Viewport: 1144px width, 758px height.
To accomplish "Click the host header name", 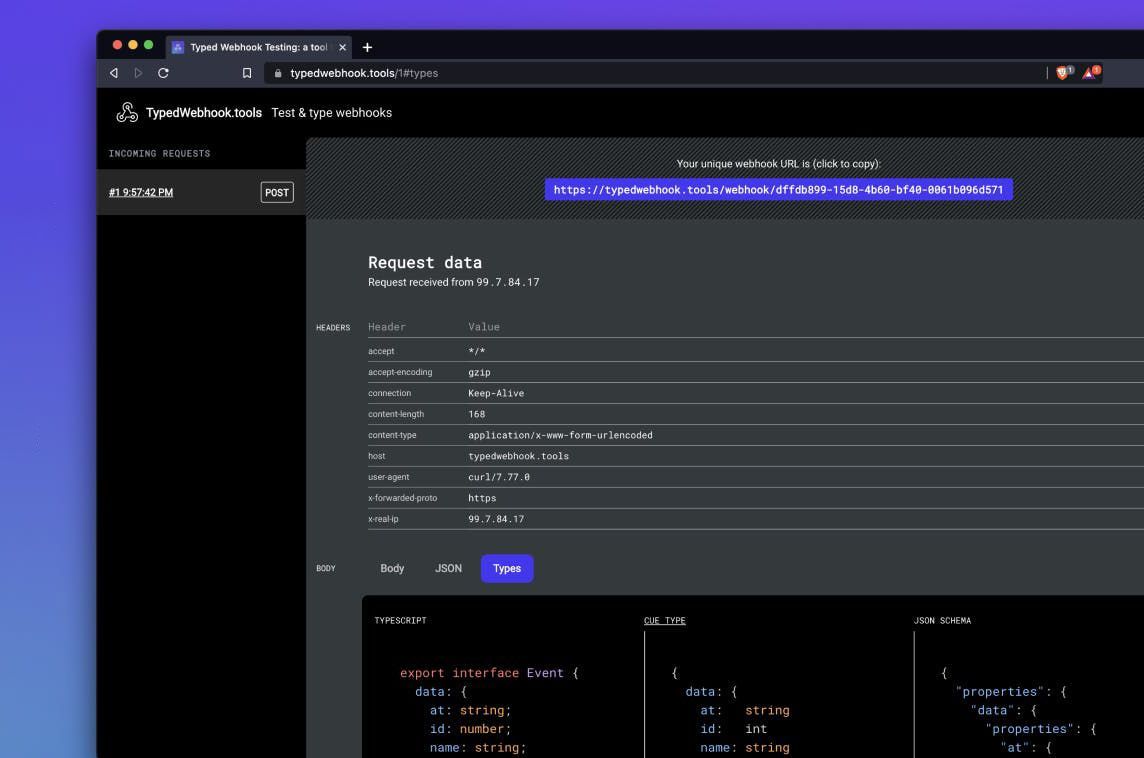I will [376, 456].
